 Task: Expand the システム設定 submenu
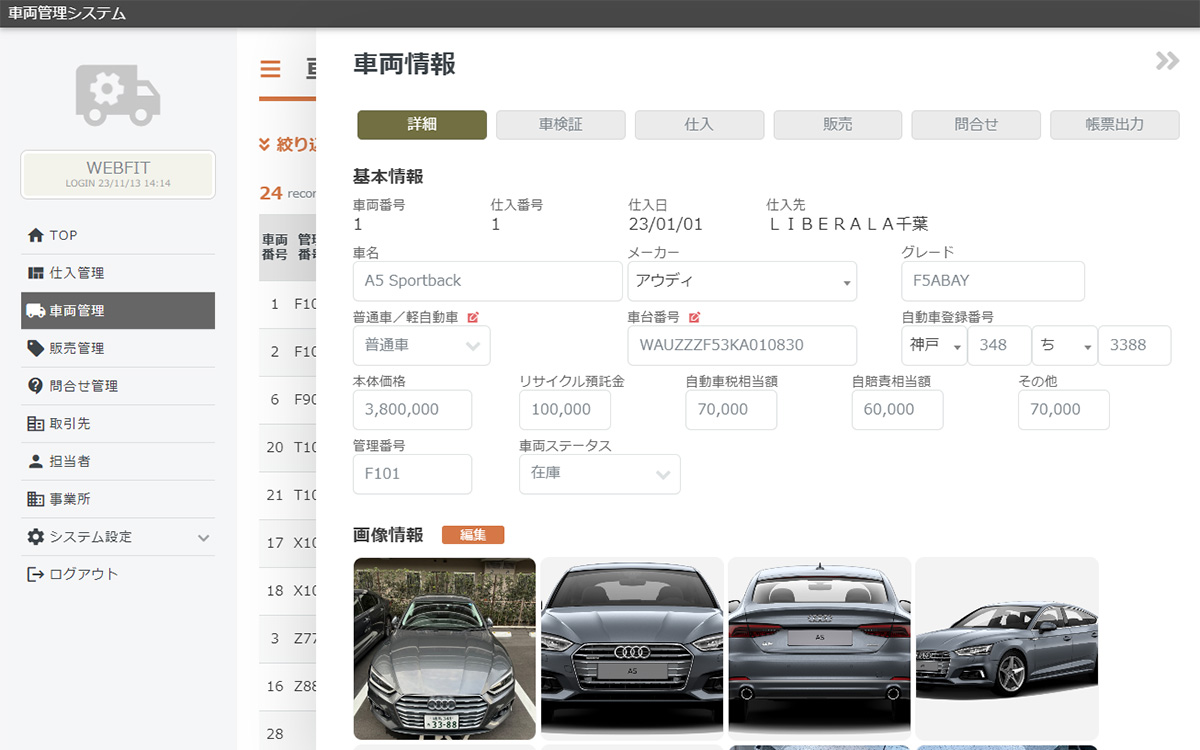pos(118,537)
